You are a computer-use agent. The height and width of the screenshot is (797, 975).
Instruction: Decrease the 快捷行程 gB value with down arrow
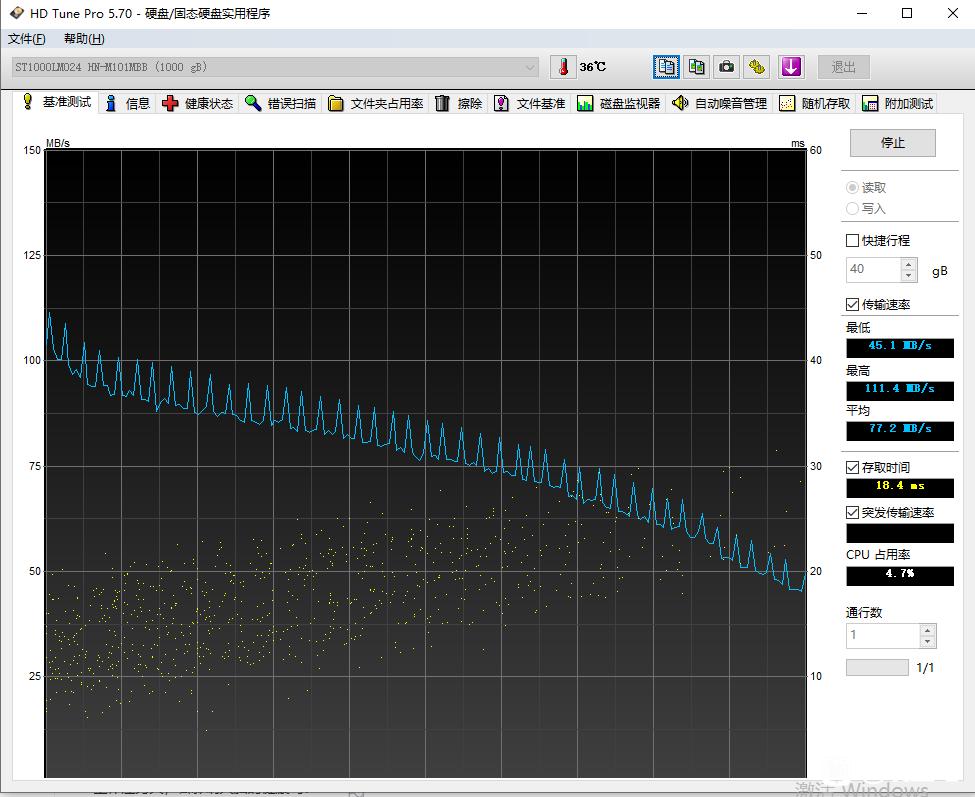[908, 275]
